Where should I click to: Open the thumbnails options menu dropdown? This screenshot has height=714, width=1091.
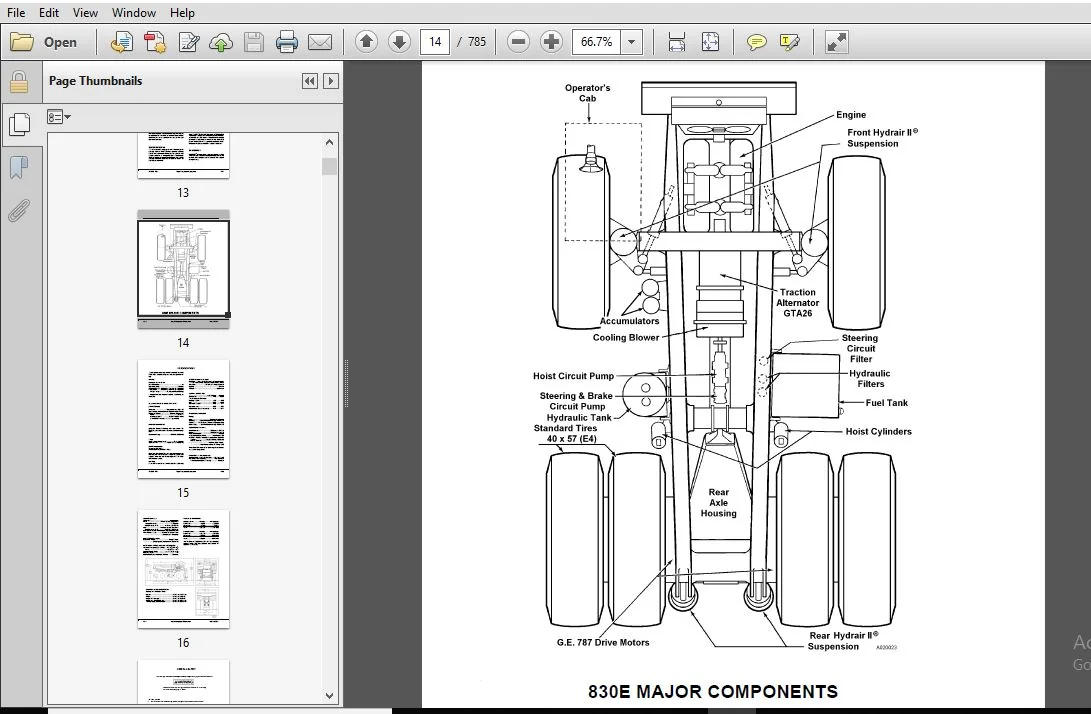tap(59, 117)
